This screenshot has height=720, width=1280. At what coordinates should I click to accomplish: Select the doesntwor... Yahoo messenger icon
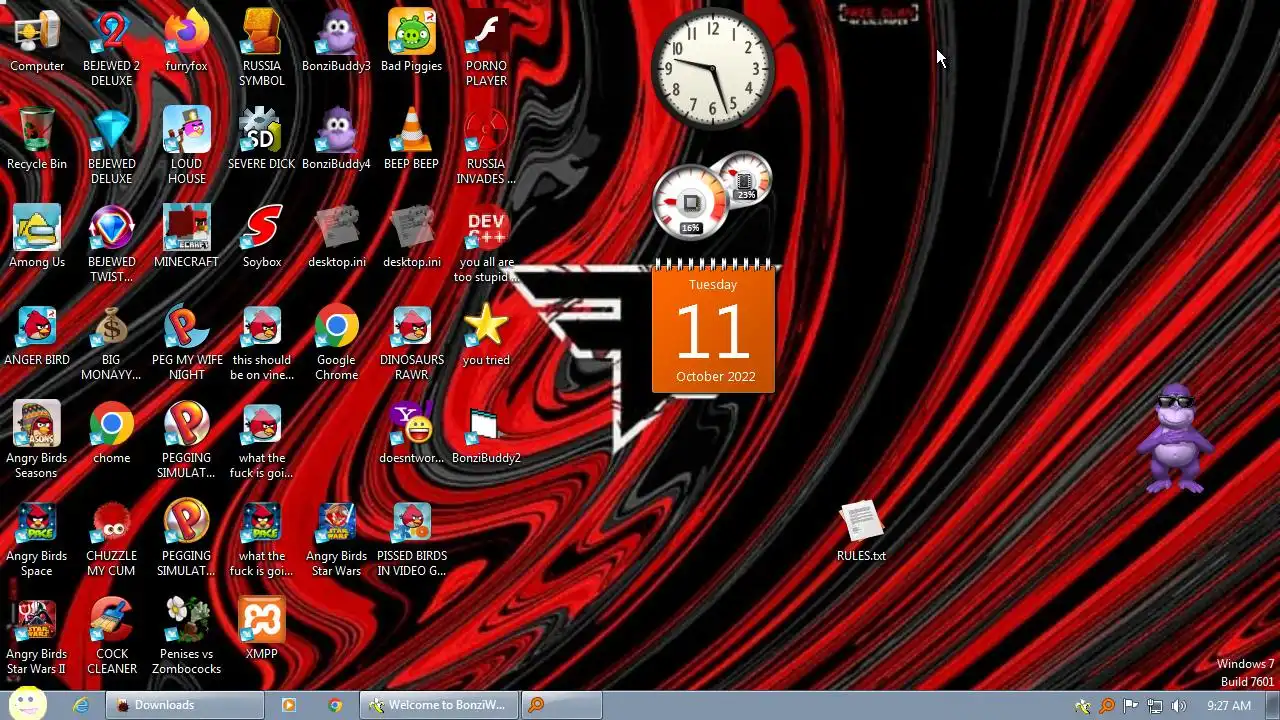(412, 433)
